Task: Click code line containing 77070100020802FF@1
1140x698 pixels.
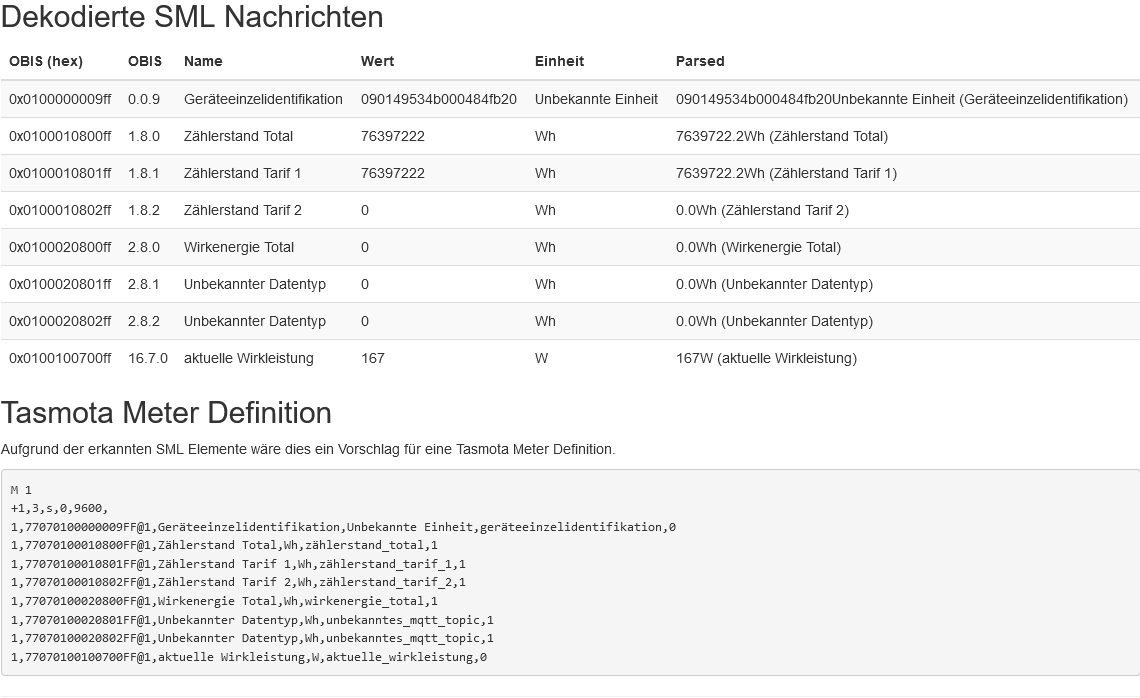Action: coord(252,638)
